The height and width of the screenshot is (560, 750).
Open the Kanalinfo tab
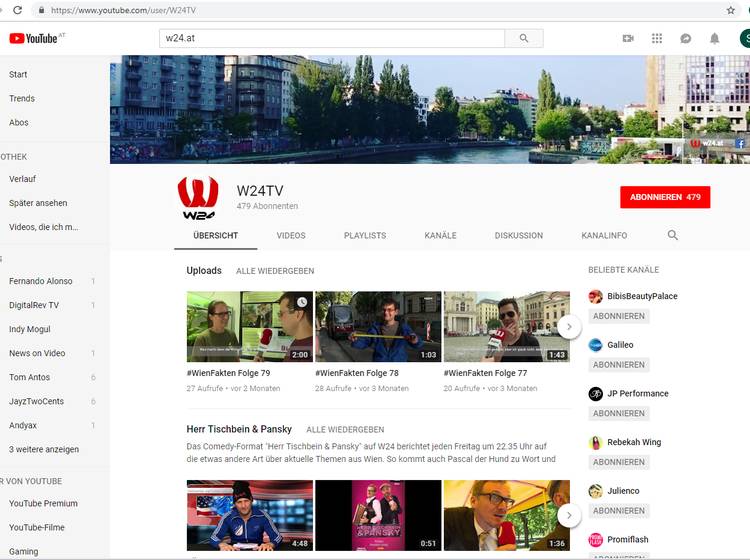tap(604, 236)
